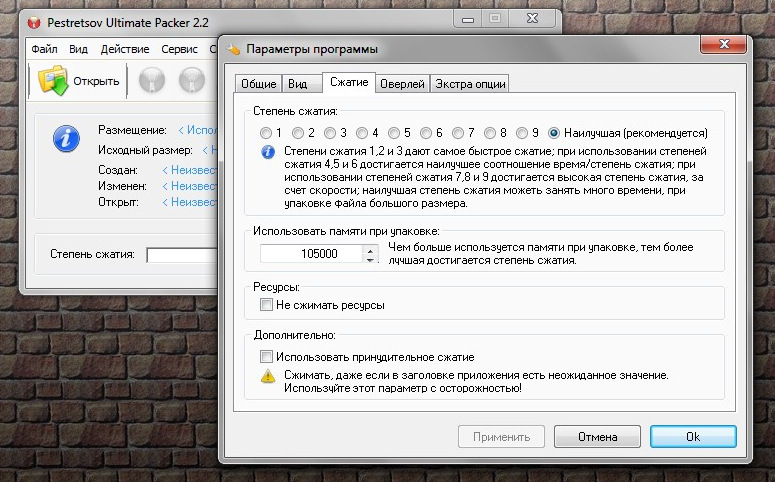This screenshot has width=775, height=482.
Task: Open the Сервис menu
Action: (x=179, y=49)
